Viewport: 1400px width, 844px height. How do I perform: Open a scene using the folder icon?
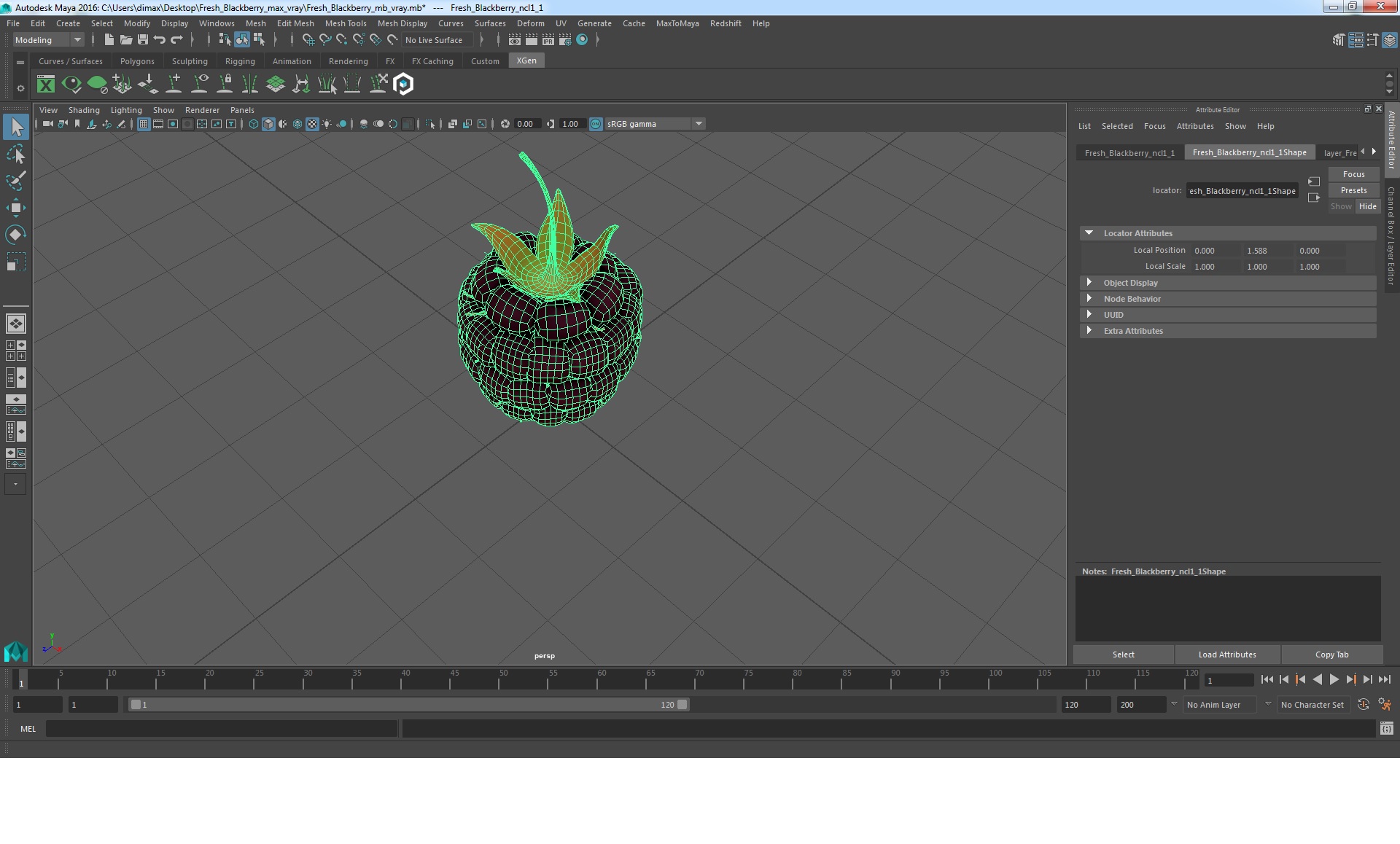pos(126,40)
